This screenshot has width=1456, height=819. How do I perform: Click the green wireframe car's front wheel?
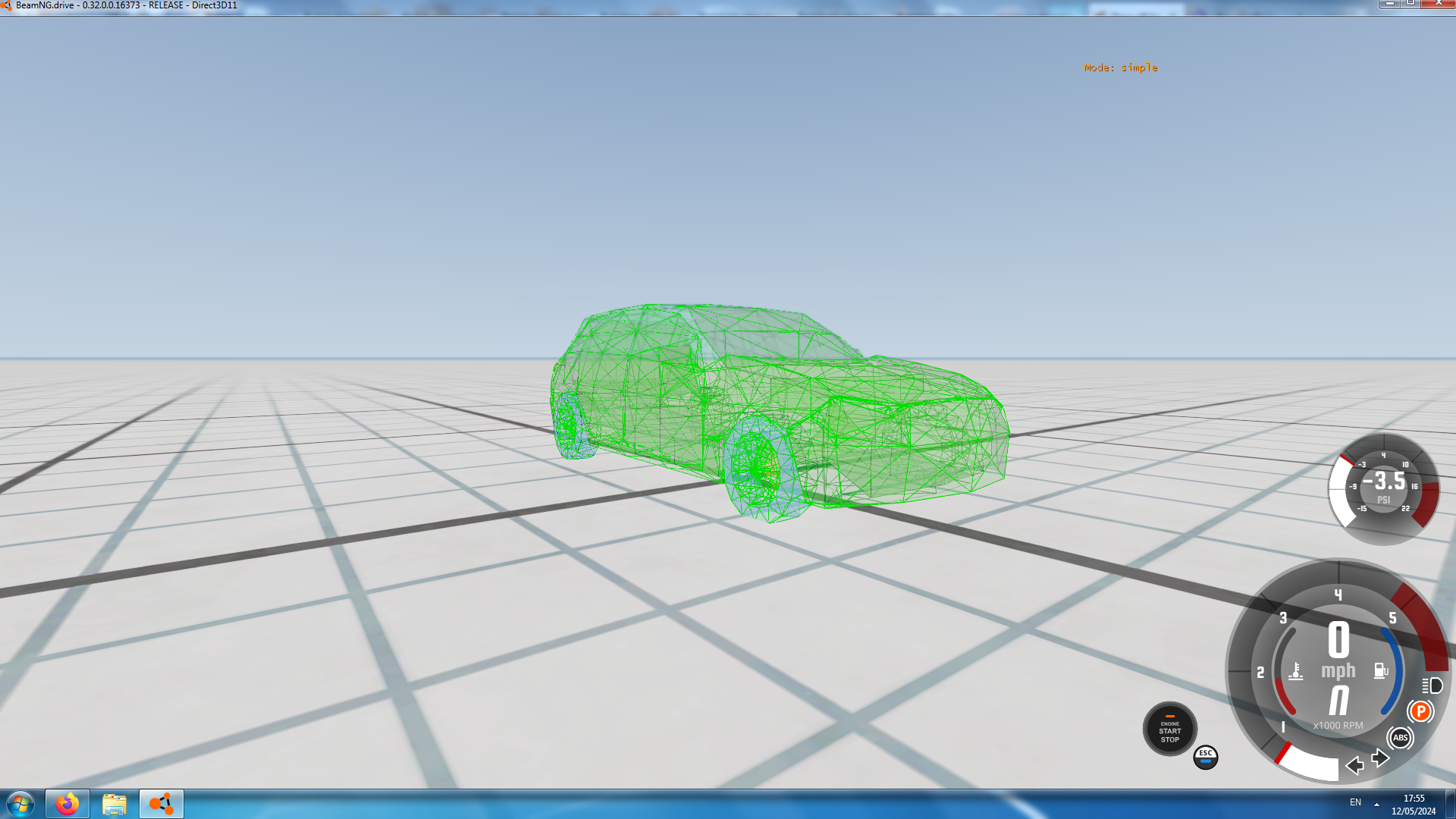coord(757,470)
